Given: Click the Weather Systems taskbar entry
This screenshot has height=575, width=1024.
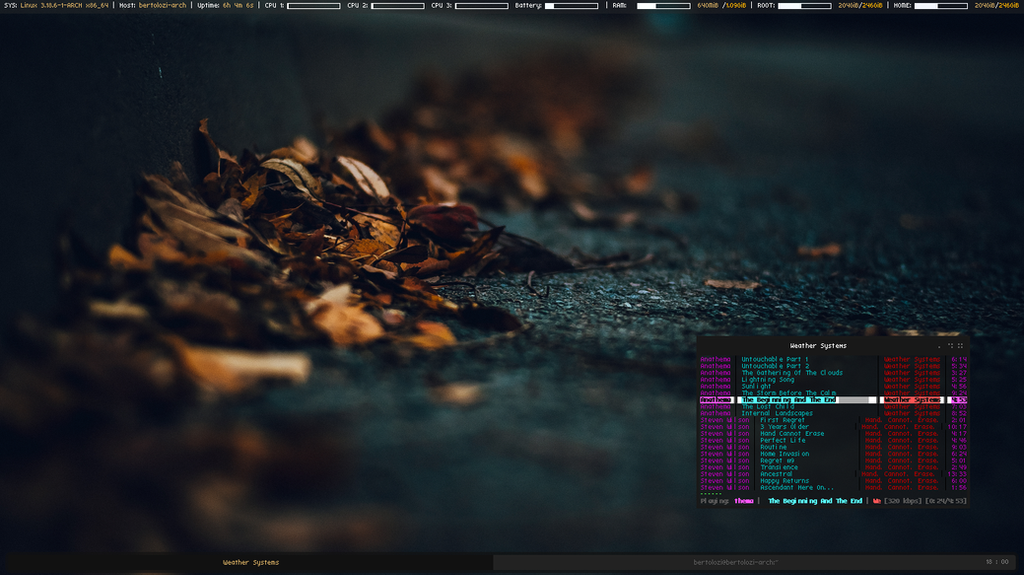Looking at the screenshot, I should (251, 562).
